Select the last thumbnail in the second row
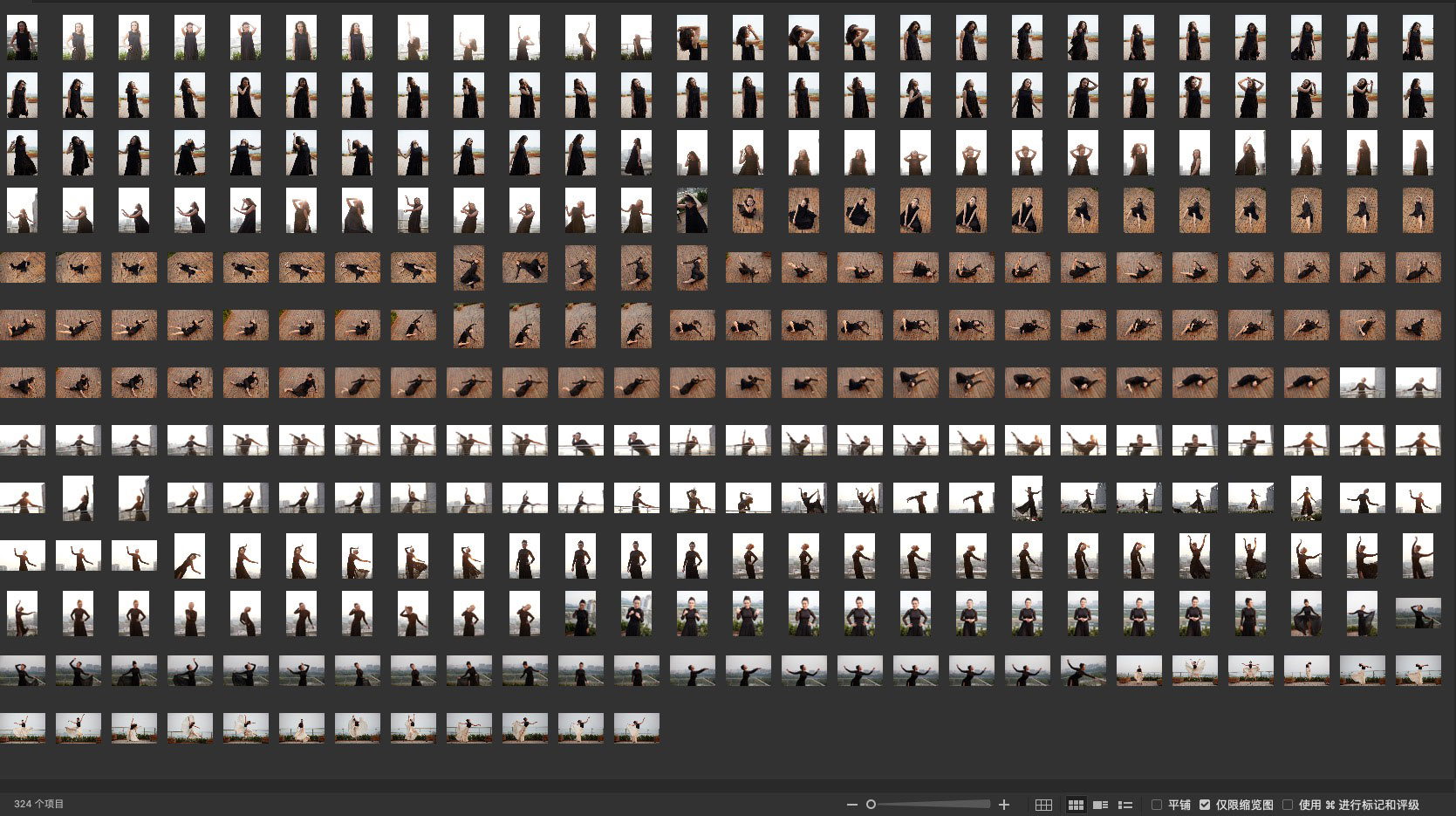 click(x=1418, y=95)
